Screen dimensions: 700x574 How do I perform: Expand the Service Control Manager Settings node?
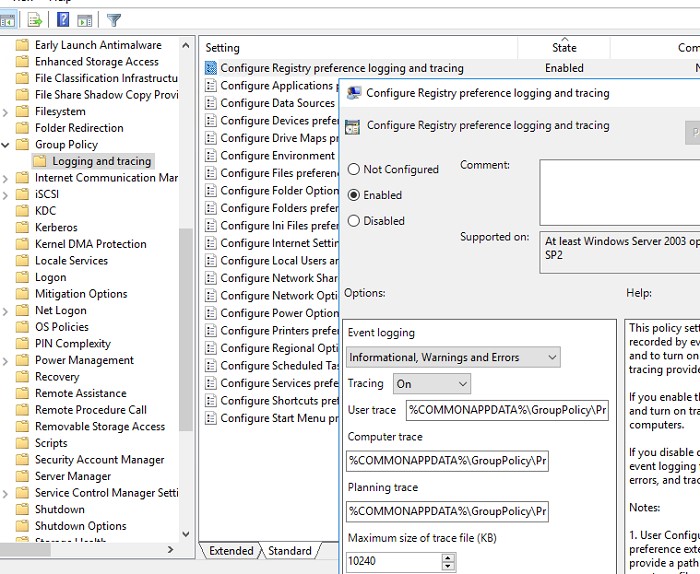[5, 493]
